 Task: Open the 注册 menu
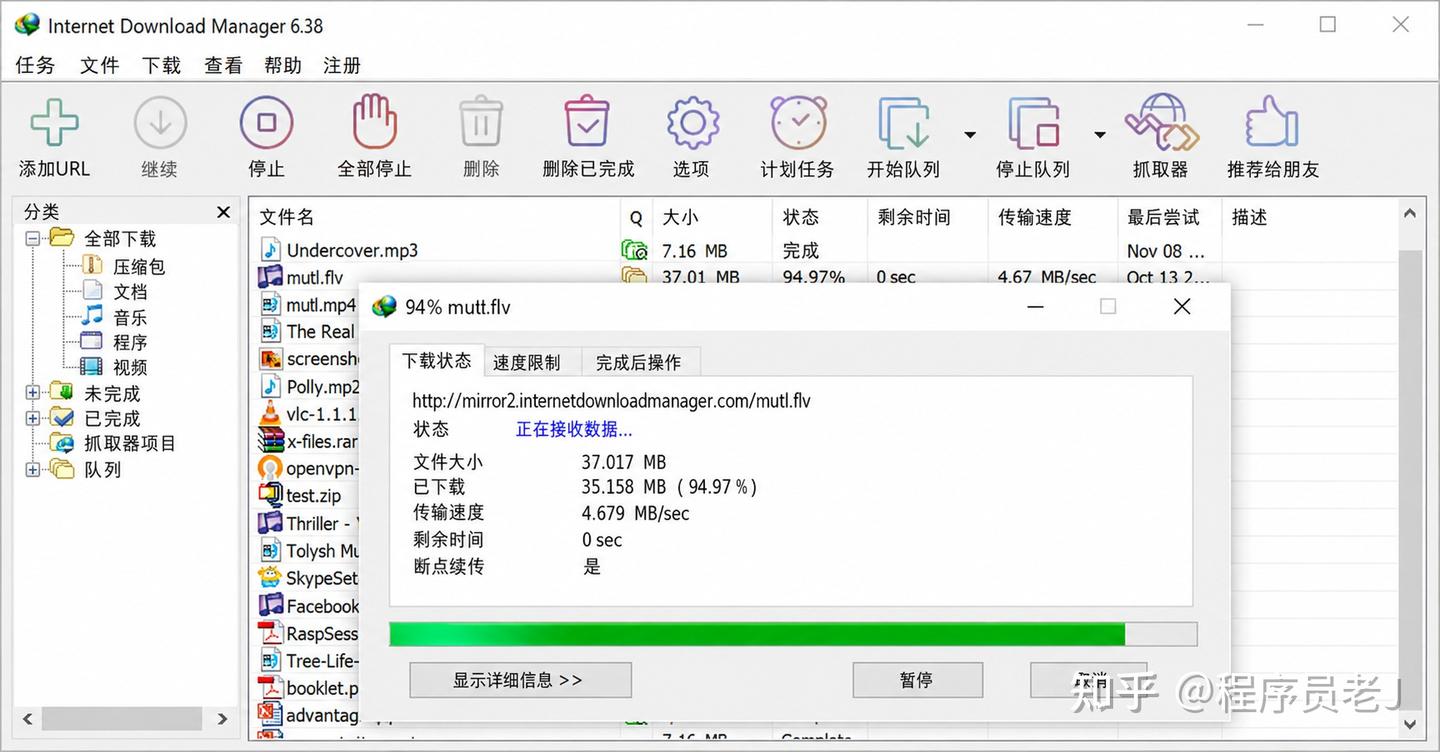click(x=342, y=65)
